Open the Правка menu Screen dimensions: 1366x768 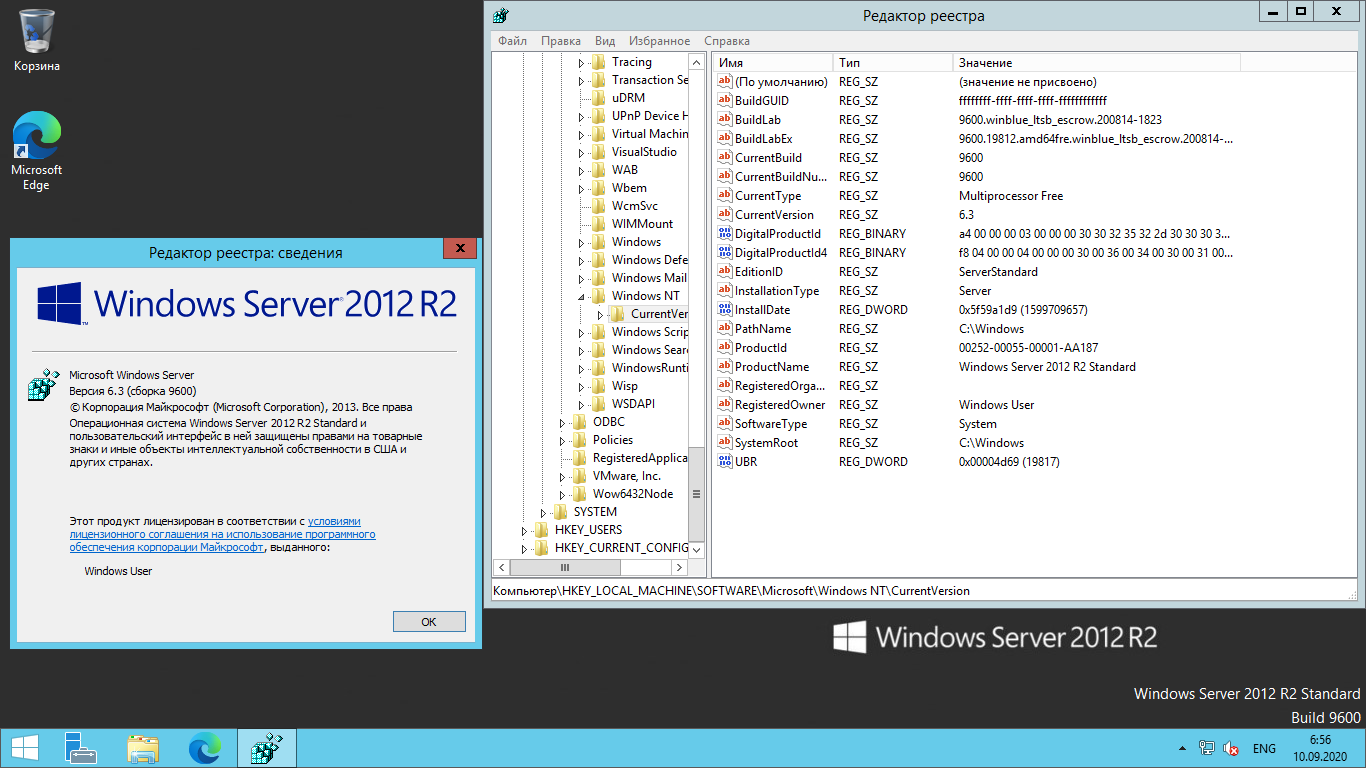click(x=561, y=41)
